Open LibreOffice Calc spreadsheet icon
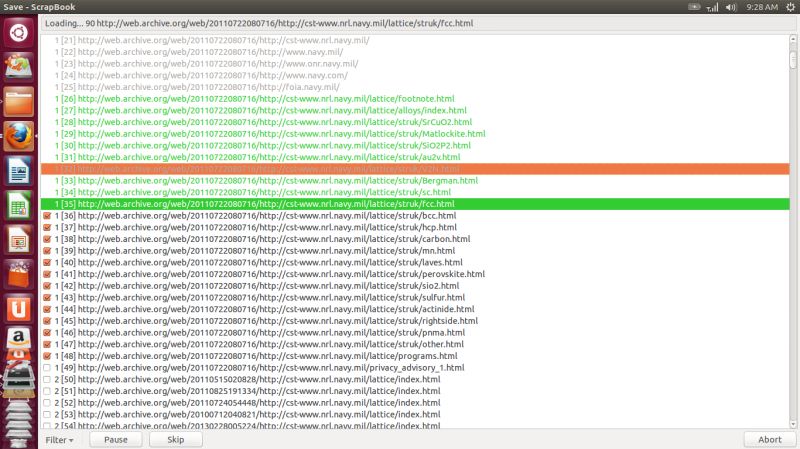The width and height of the screenshot is (800, 449). (18, 205)
